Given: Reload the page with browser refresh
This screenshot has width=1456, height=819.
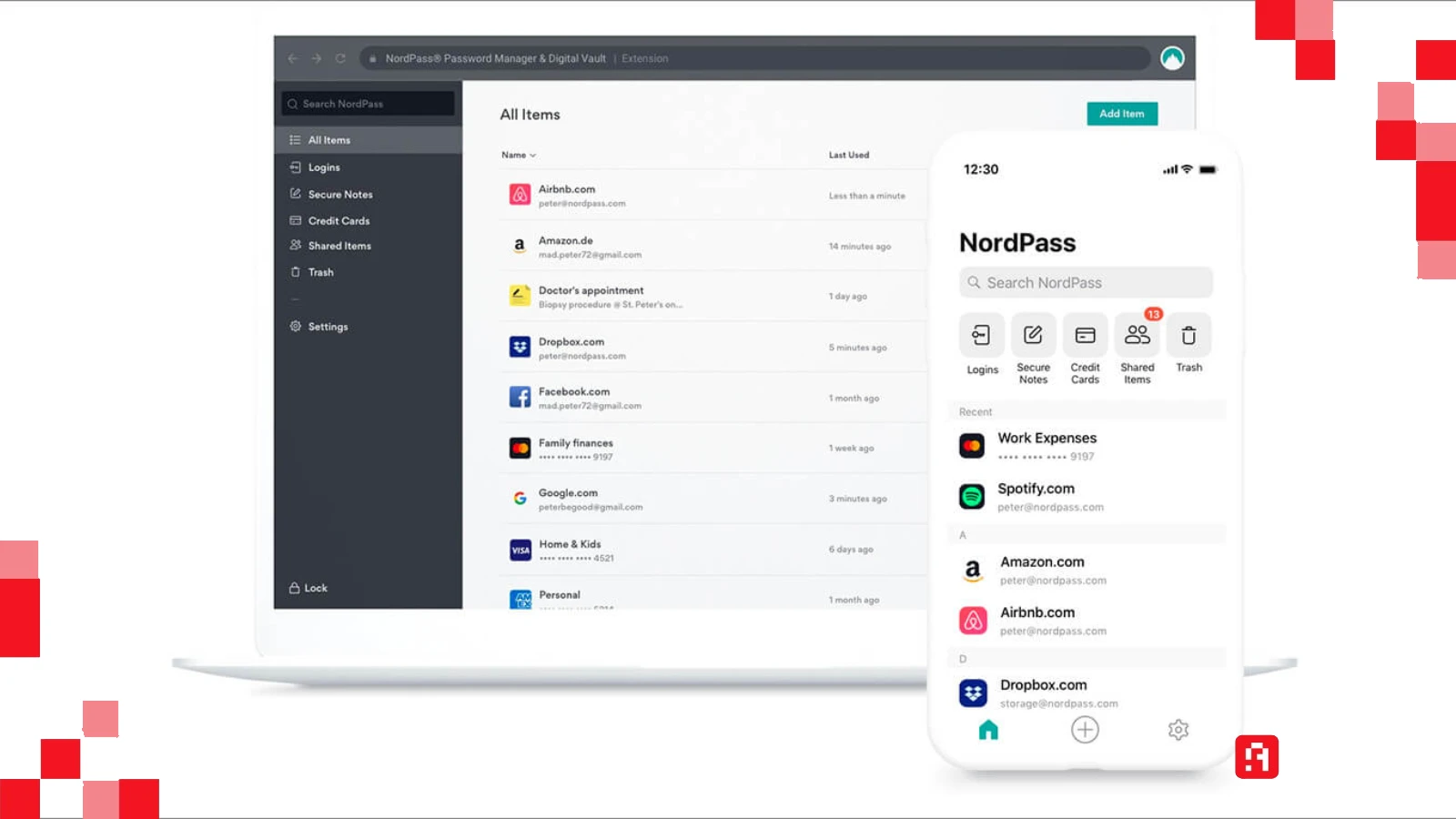Looking at the screenshot, I should click(x=340, y=58).
